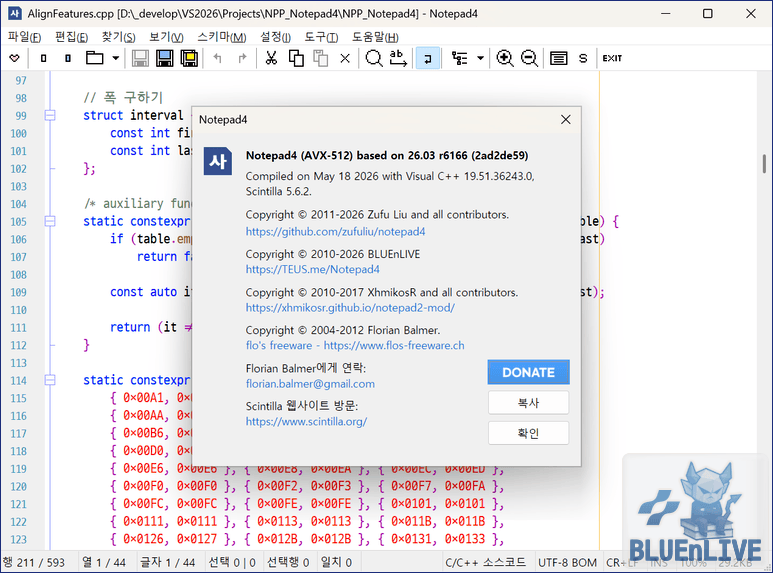The height and width of the screenshot is (573, 773).
Task: Click the Undo arrow icon
Action: 217,58
